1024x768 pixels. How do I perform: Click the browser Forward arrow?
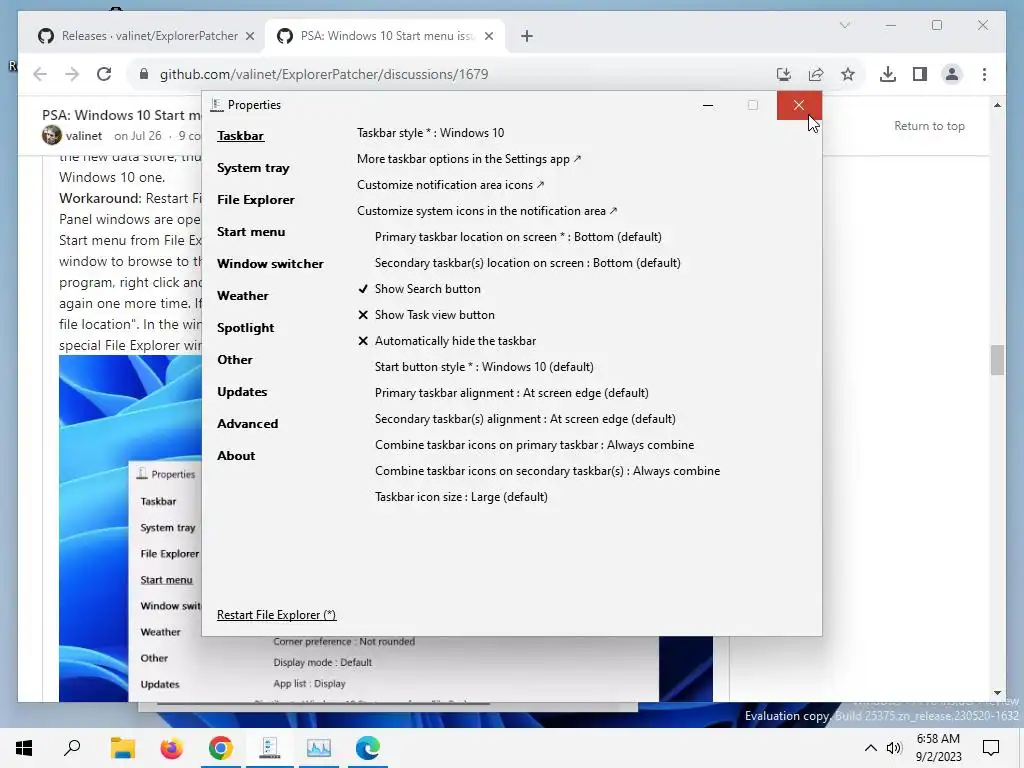click(x=72, y=74)
